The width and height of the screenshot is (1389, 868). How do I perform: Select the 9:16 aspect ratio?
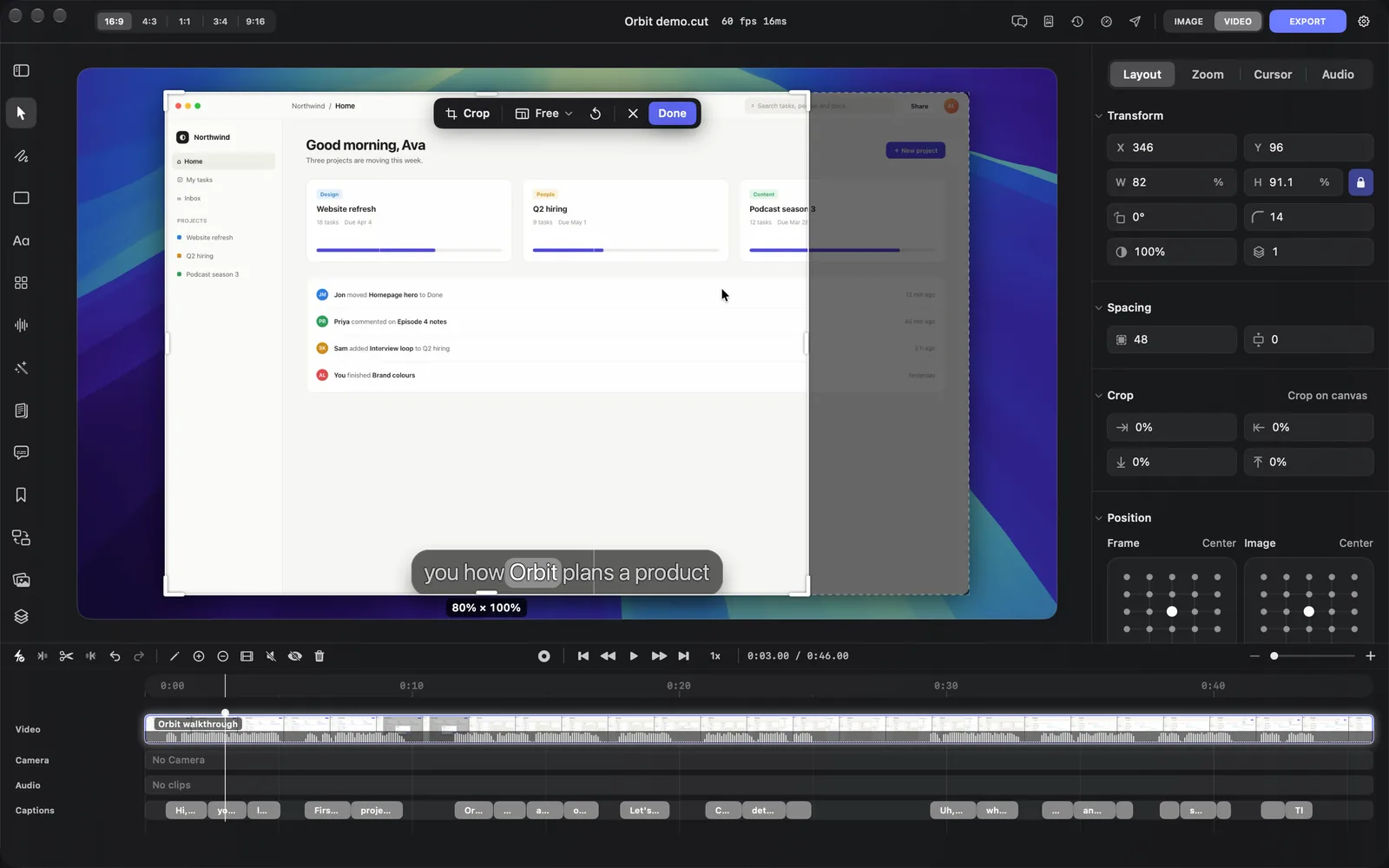[x=255, y=22]
